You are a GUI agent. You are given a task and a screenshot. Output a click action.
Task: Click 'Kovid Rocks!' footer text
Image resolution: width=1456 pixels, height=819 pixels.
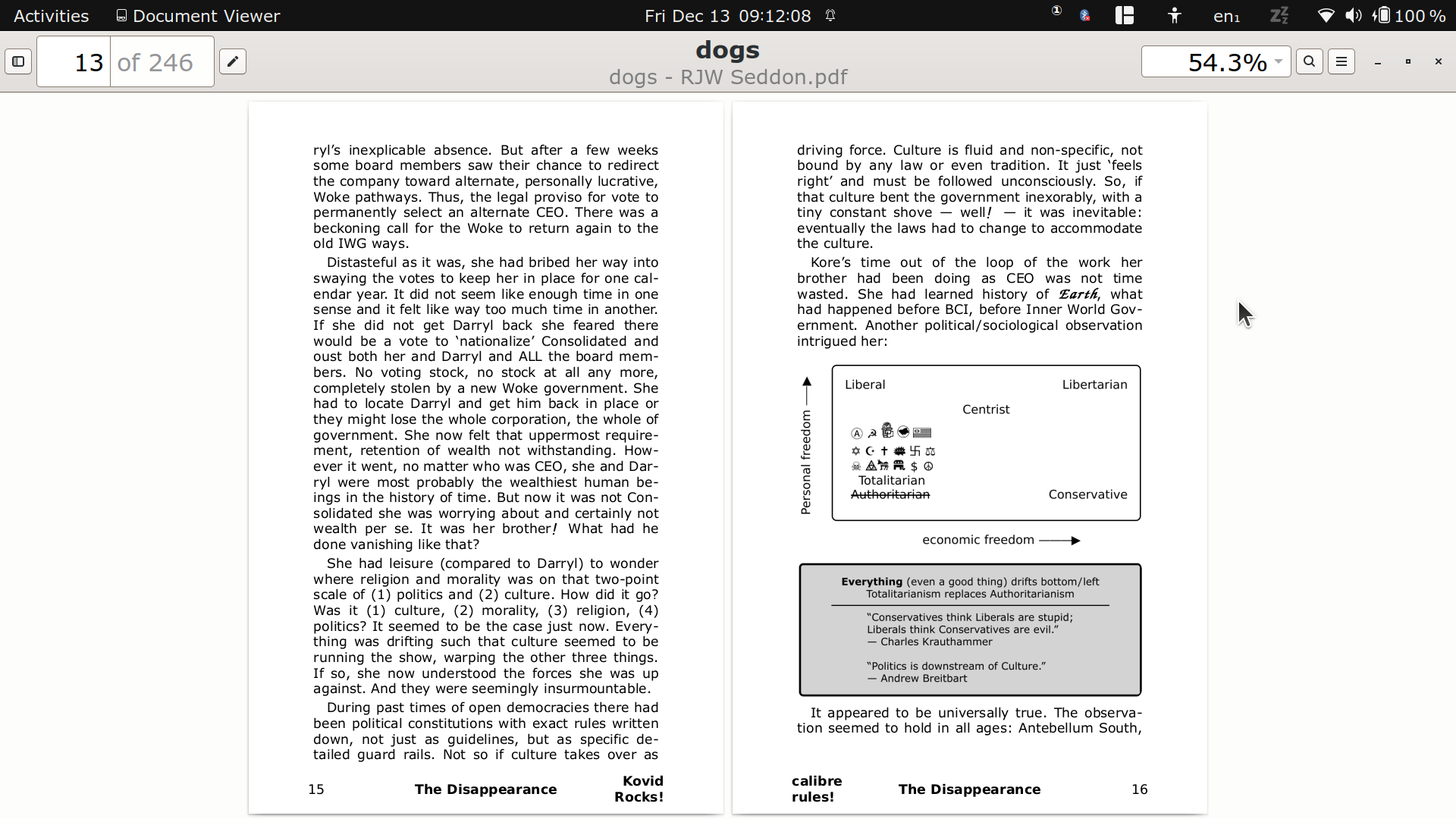(639, 789)
